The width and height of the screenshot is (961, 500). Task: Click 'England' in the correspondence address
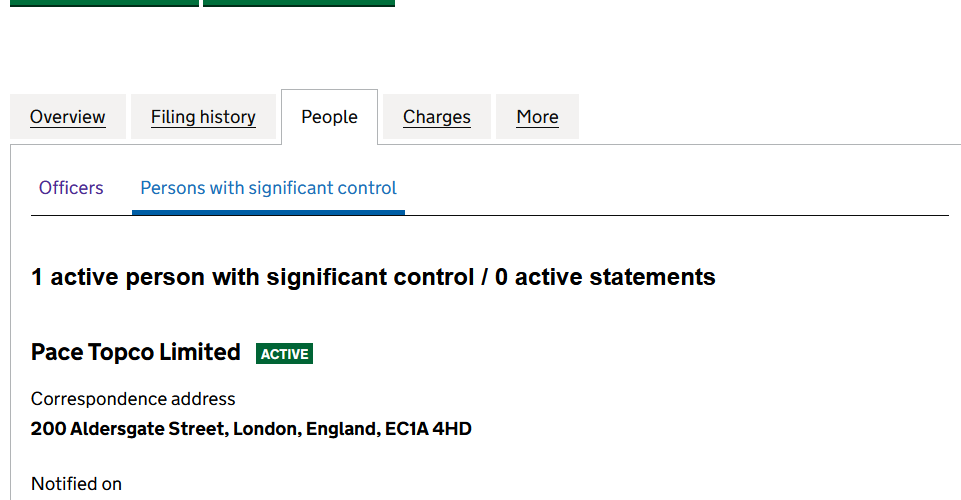[x=342, y=429]
